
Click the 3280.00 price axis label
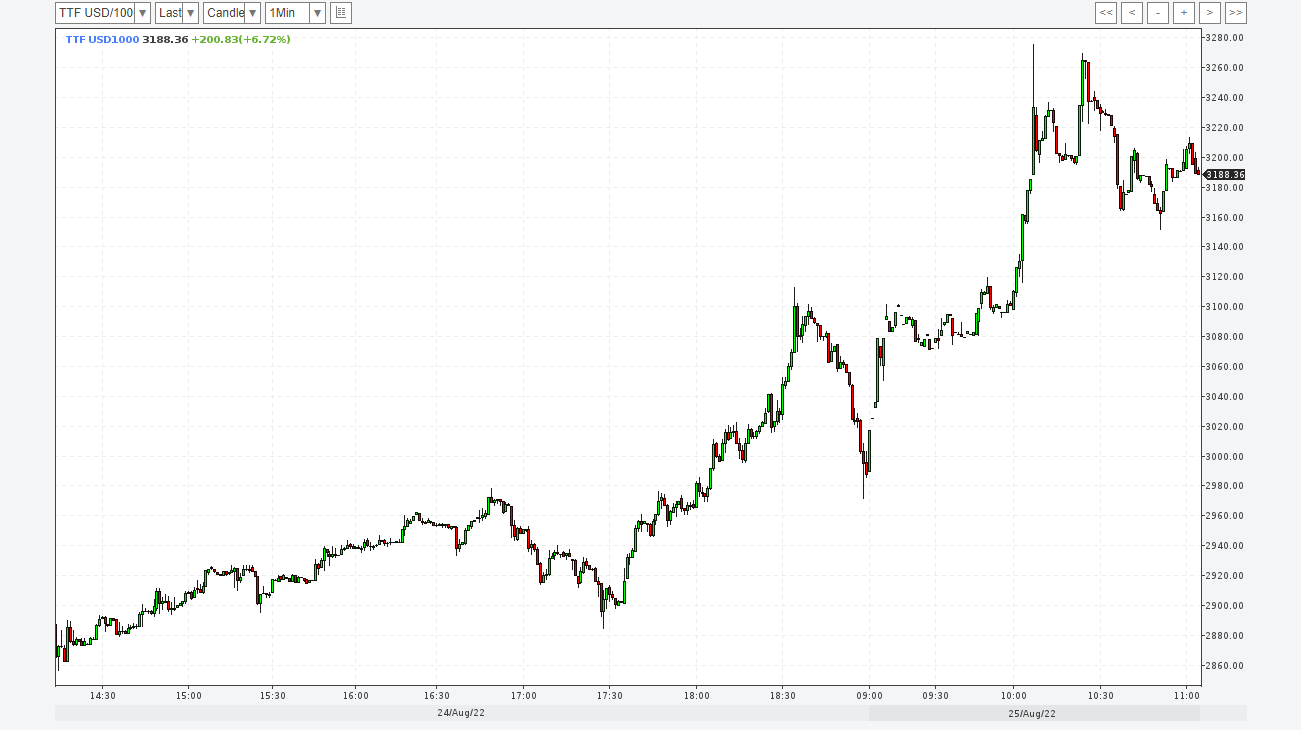click(1224, 38)
